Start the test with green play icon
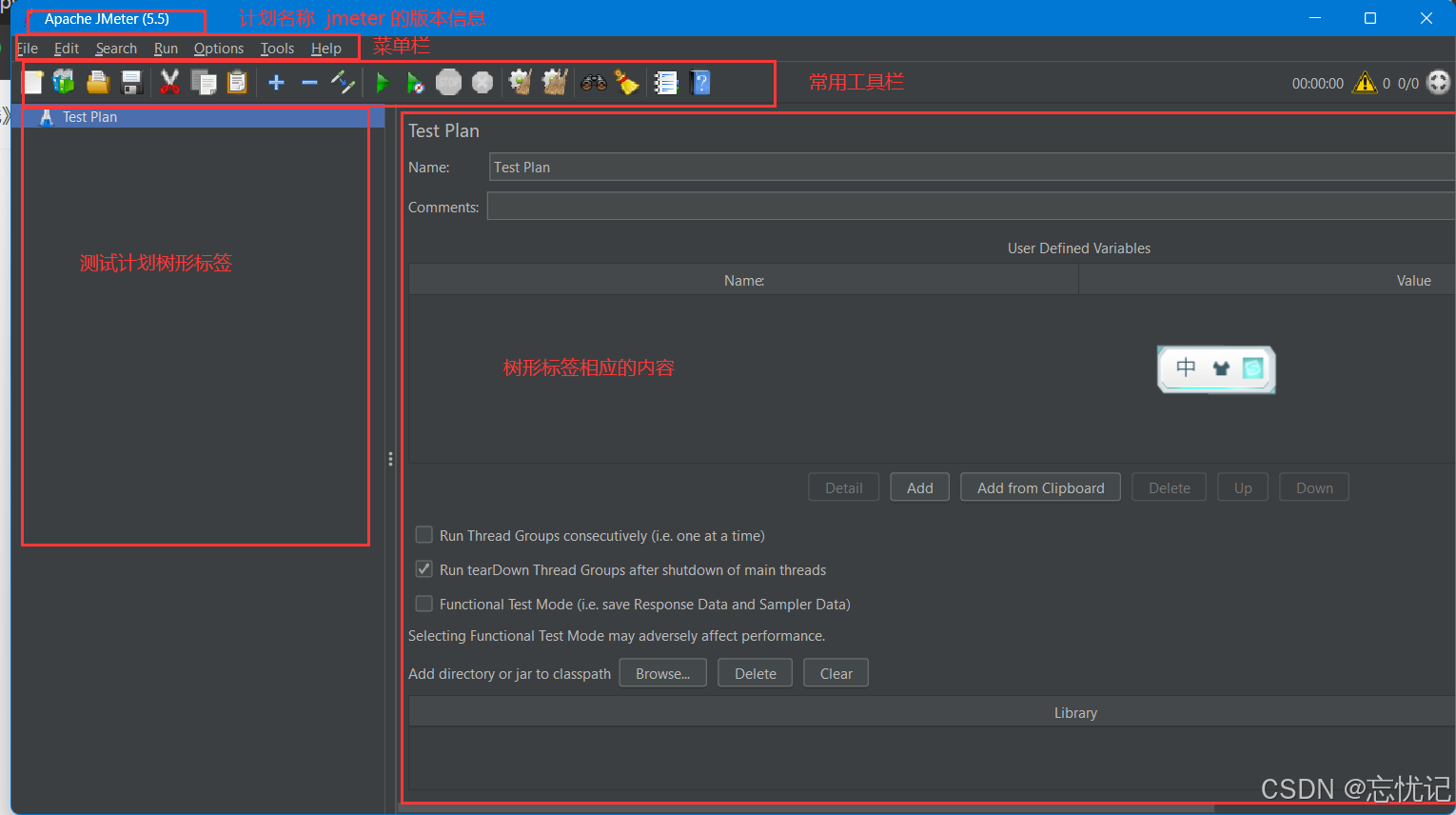 (x=383, y=83)
